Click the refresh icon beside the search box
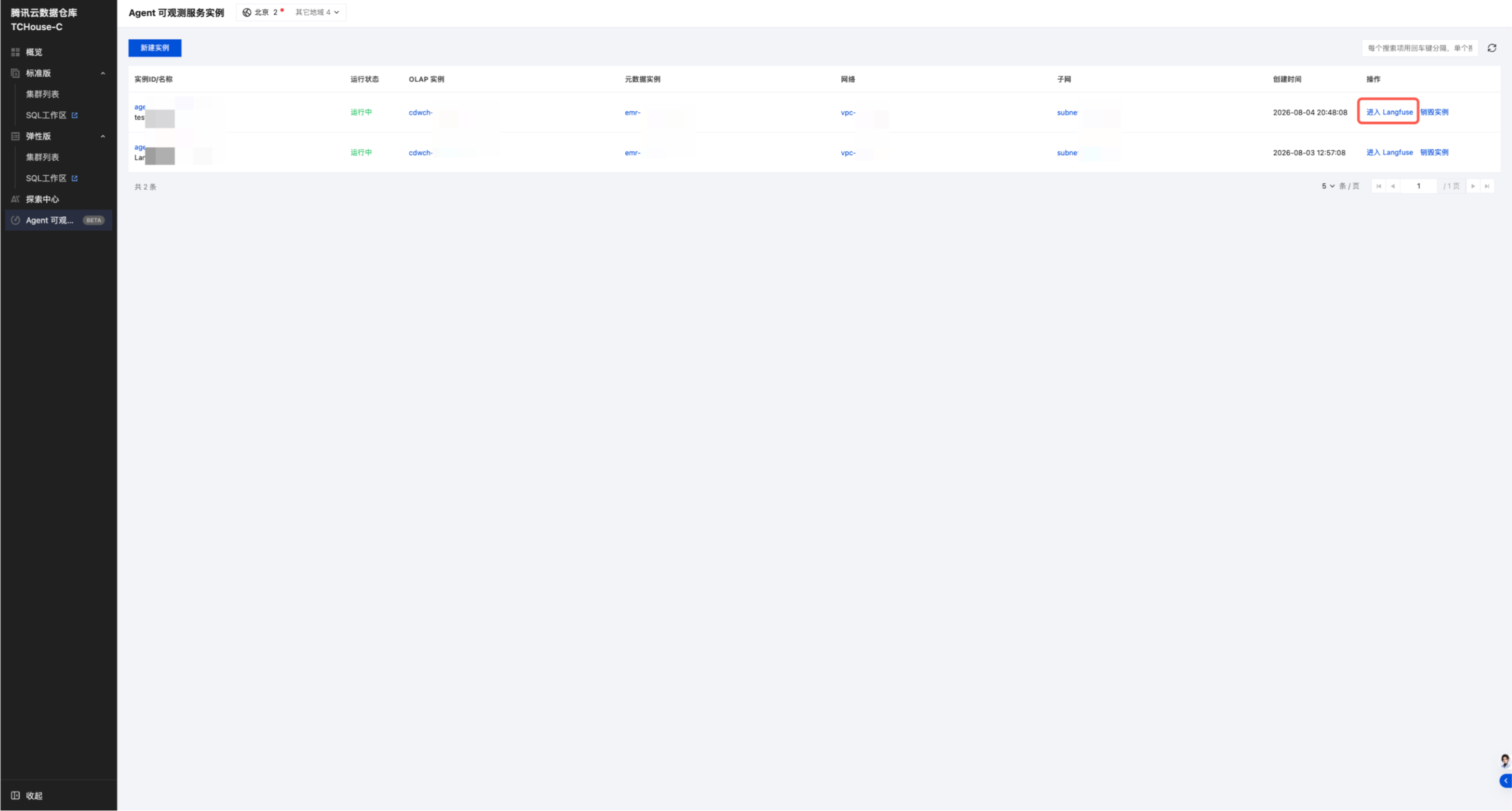The image size is (1512, 811). (x=1492, y=48)
